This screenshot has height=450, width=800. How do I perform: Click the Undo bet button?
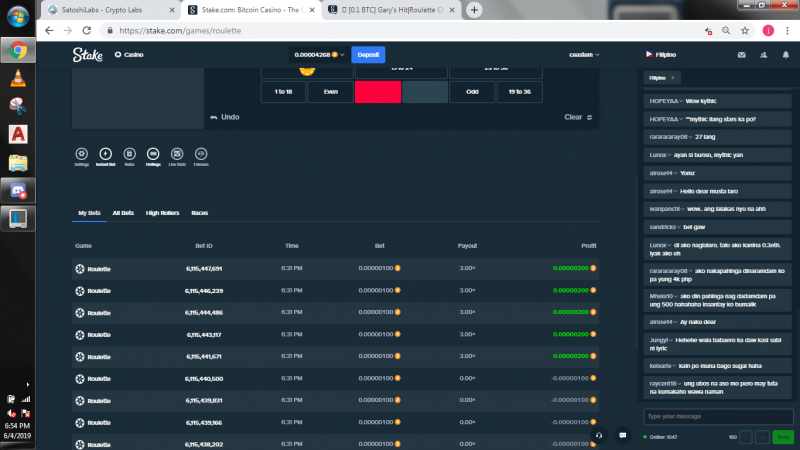pos(225,117)
